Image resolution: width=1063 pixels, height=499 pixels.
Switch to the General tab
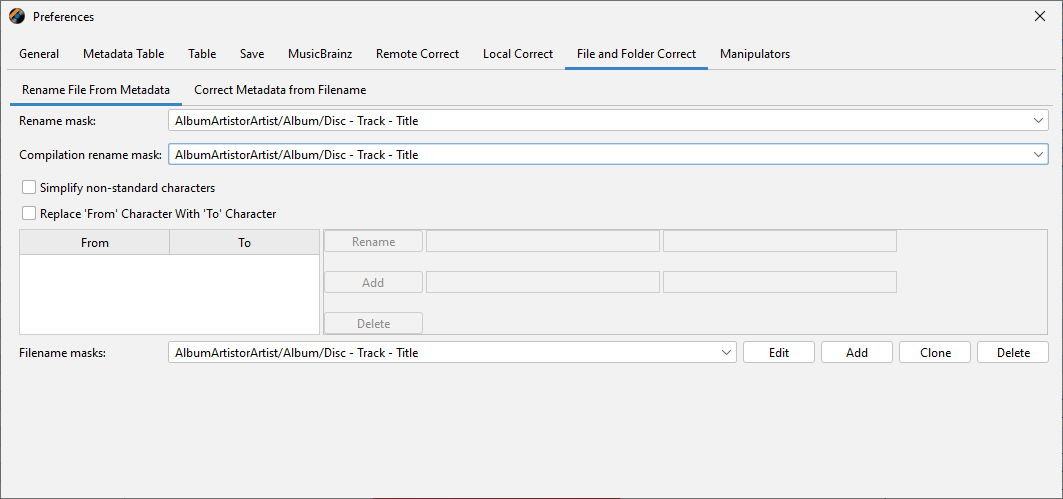coord(39,54)
